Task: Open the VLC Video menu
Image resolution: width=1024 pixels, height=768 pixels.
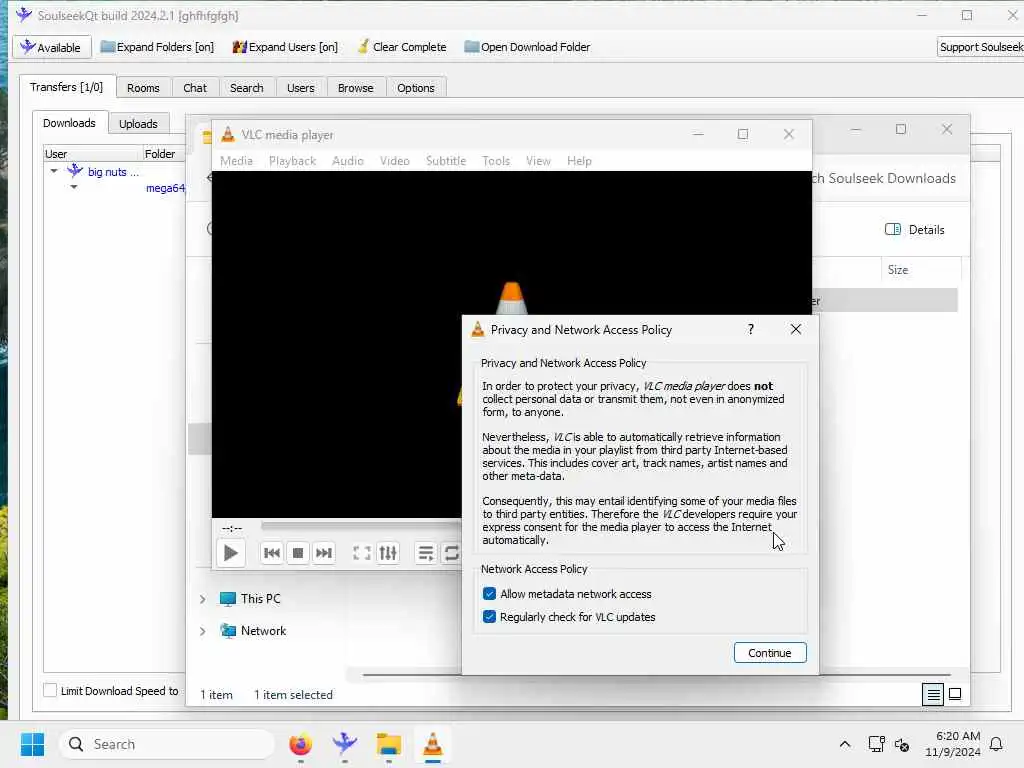Action: [x=394, y=161]
